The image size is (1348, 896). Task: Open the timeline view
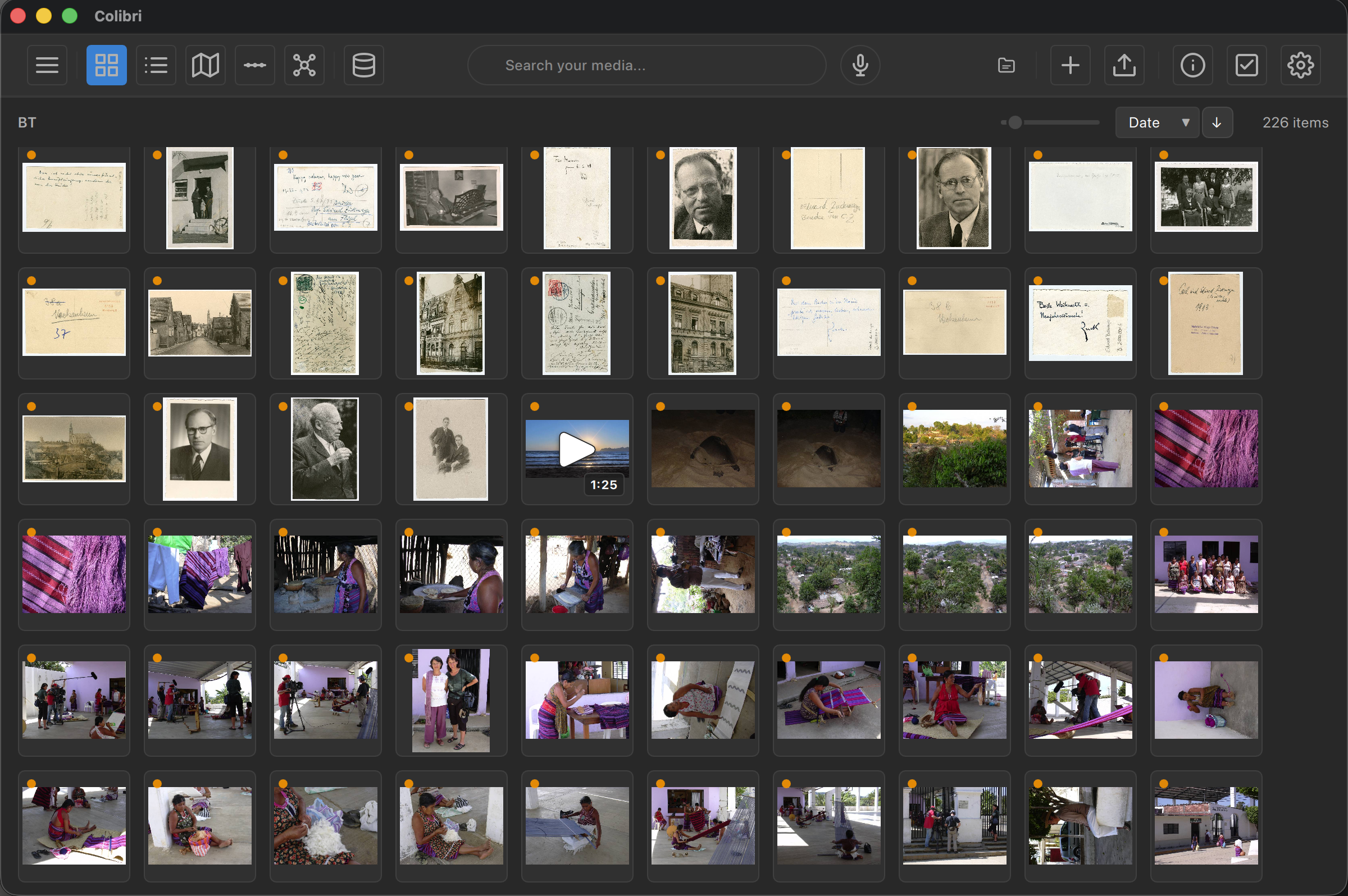pos(254,65)
